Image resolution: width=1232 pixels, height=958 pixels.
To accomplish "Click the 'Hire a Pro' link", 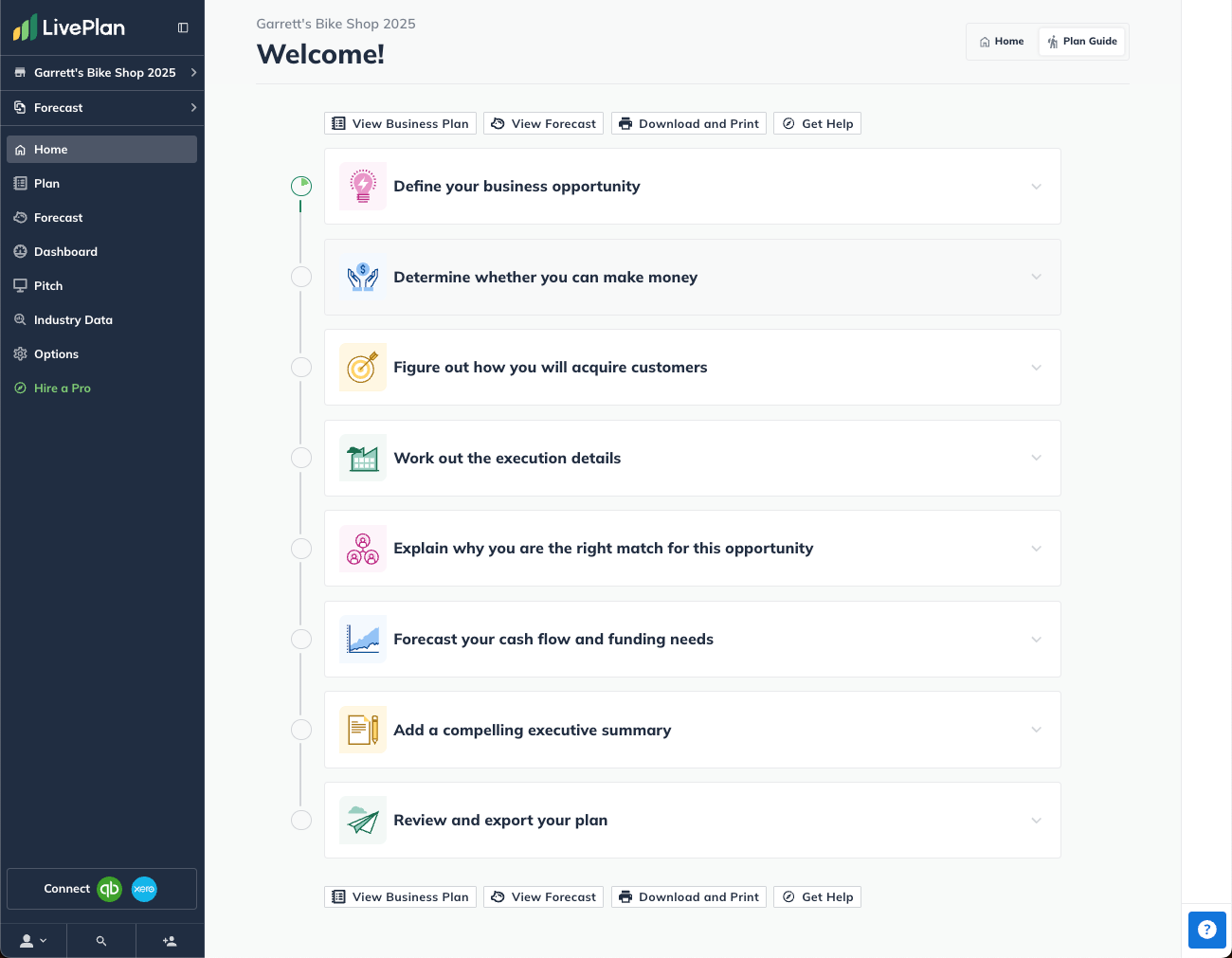I will point(62,388).
